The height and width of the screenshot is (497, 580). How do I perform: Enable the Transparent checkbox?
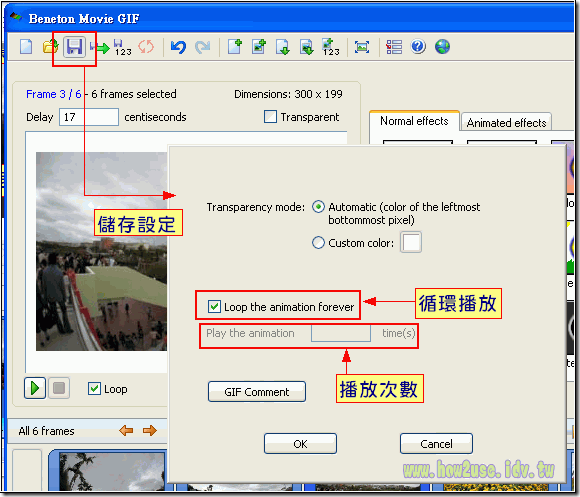point(270,116)
